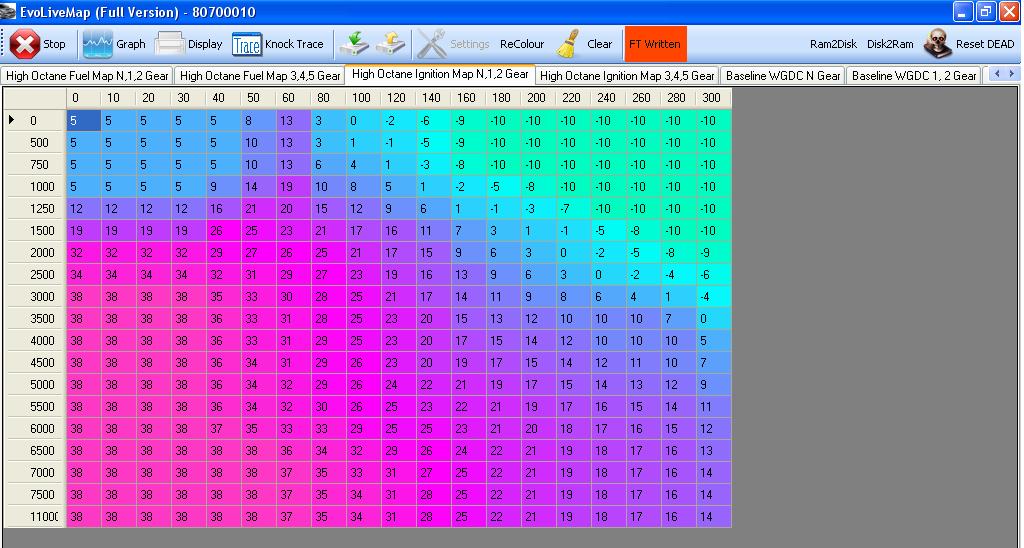Viewport: 1024px width, 548px height.
Task: Select the 300 load column header
Action: (x=710, y=98)
